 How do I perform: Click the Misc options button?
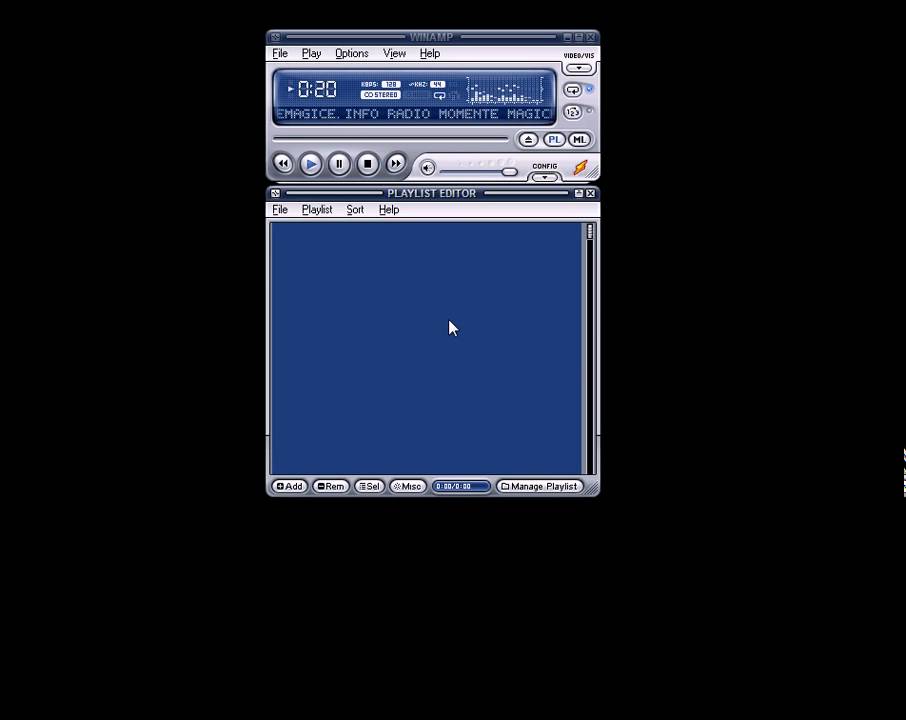pyautogui.click(x=408, y=487)
